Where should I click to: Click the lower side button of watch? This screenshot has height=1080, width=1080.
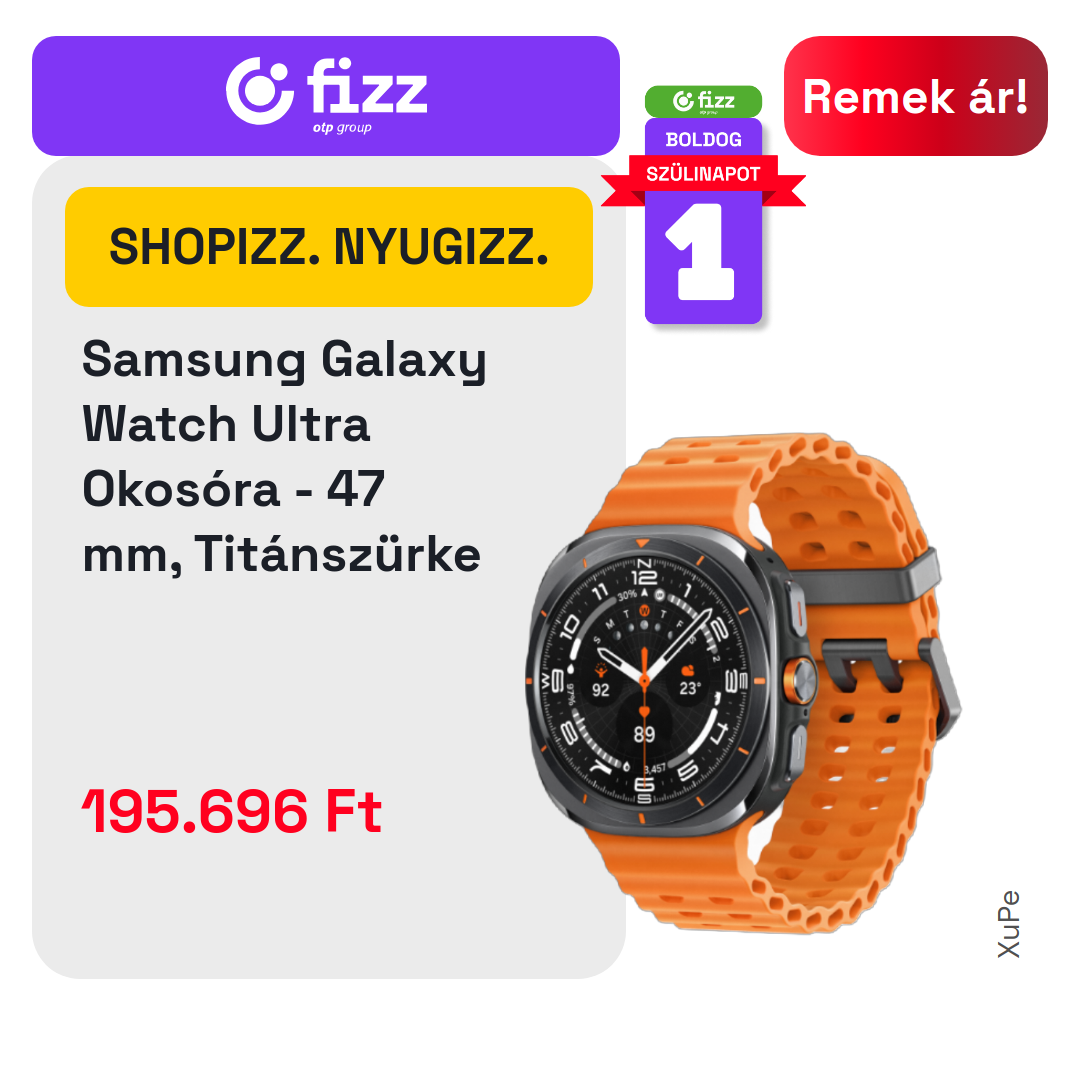pos(798,745)
